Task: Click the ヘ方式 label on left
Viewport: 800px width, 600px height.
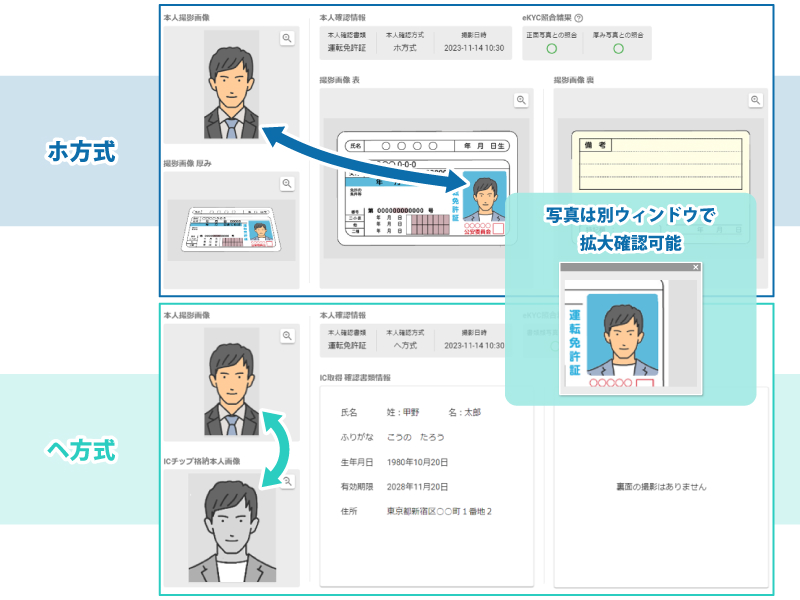Action: [x=82, y=450]
